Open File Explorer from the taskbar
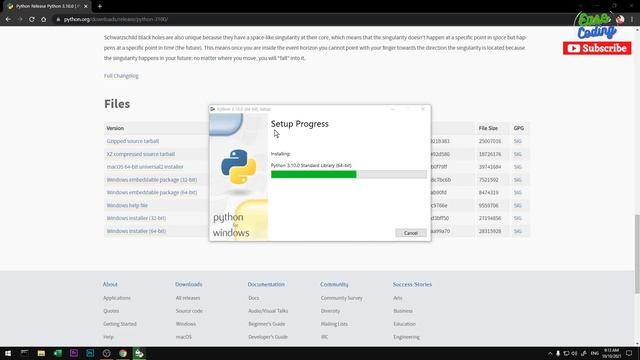Screen dimensions: 640x360 (x=41, y=353)
